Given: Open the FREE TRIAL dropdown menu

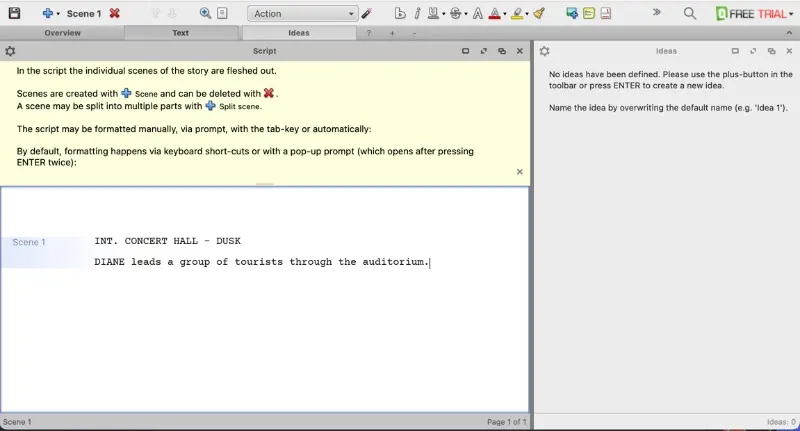Looking at the screenshot, I should 790,14.
